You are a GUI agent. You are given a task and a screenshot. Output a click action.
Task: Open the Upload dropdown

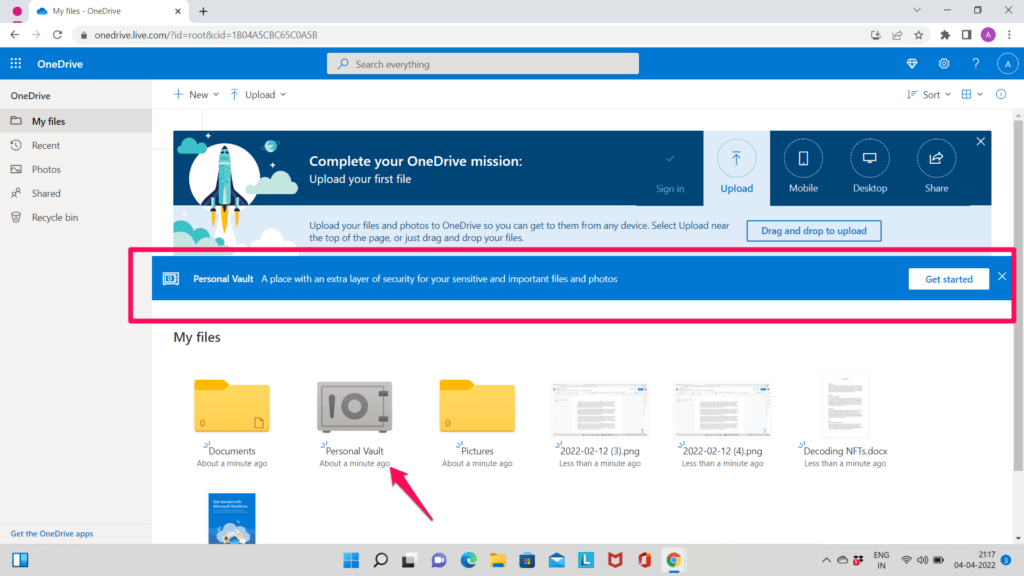pyautogui.click(x=258, y=94)
